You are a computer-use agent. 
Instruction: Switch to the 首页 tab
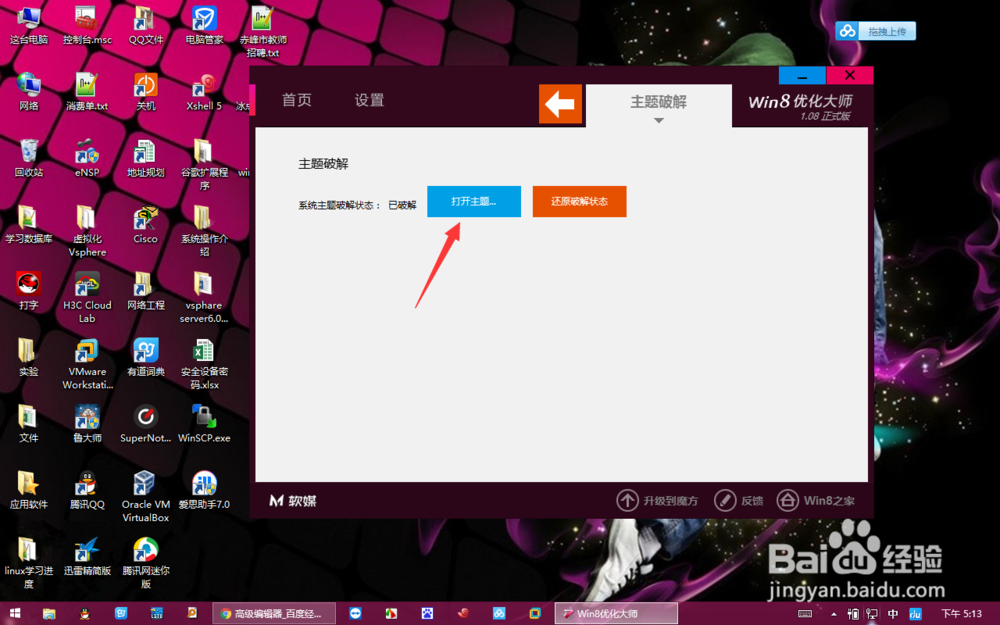[296, 100]
